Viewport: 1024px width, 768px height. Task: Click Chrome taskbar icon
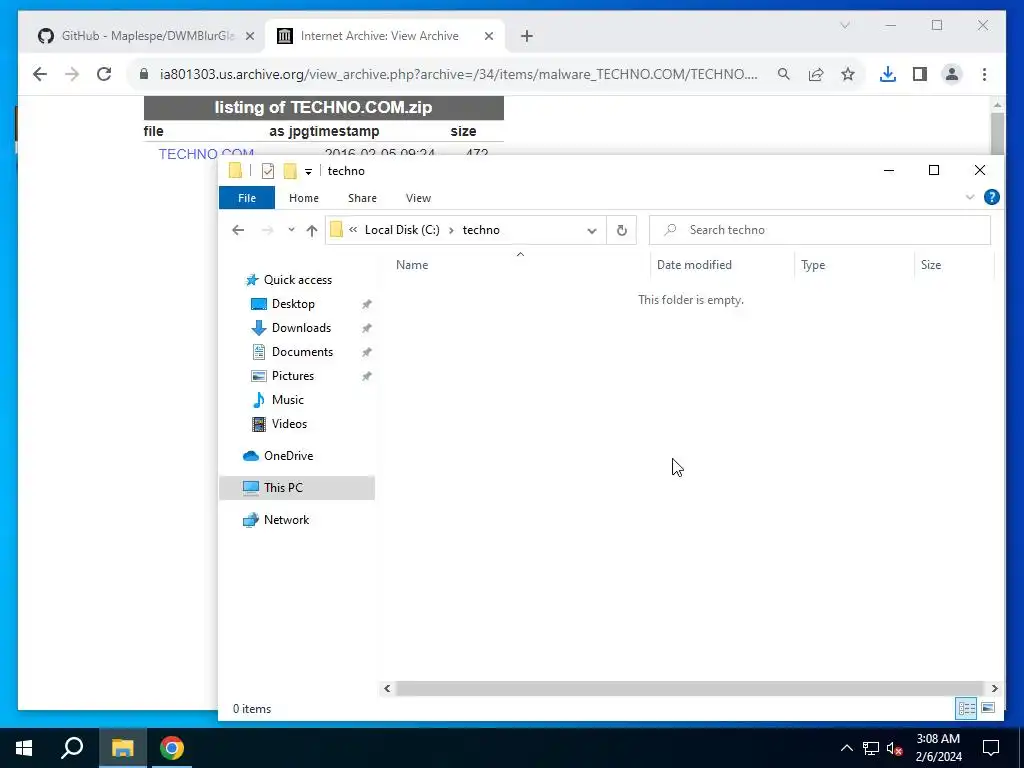tap(172, 748)
